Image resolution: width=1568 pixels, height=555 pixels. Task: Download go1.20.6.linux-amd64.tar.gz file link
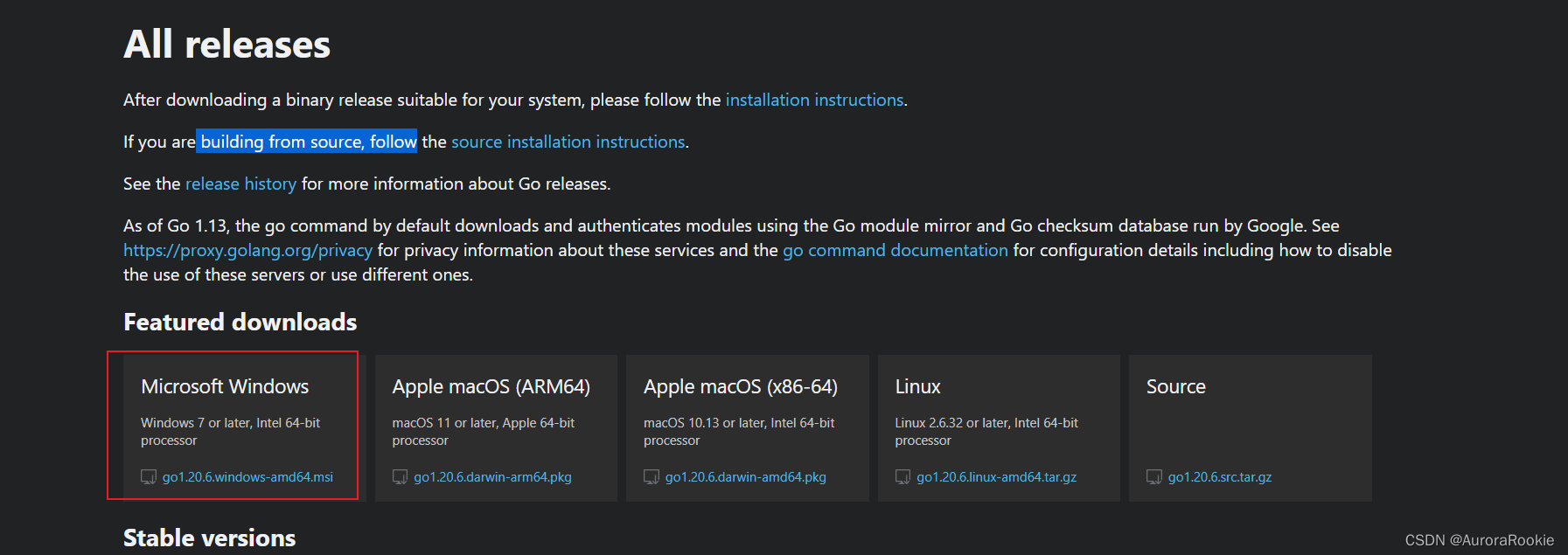click(996, 477)
